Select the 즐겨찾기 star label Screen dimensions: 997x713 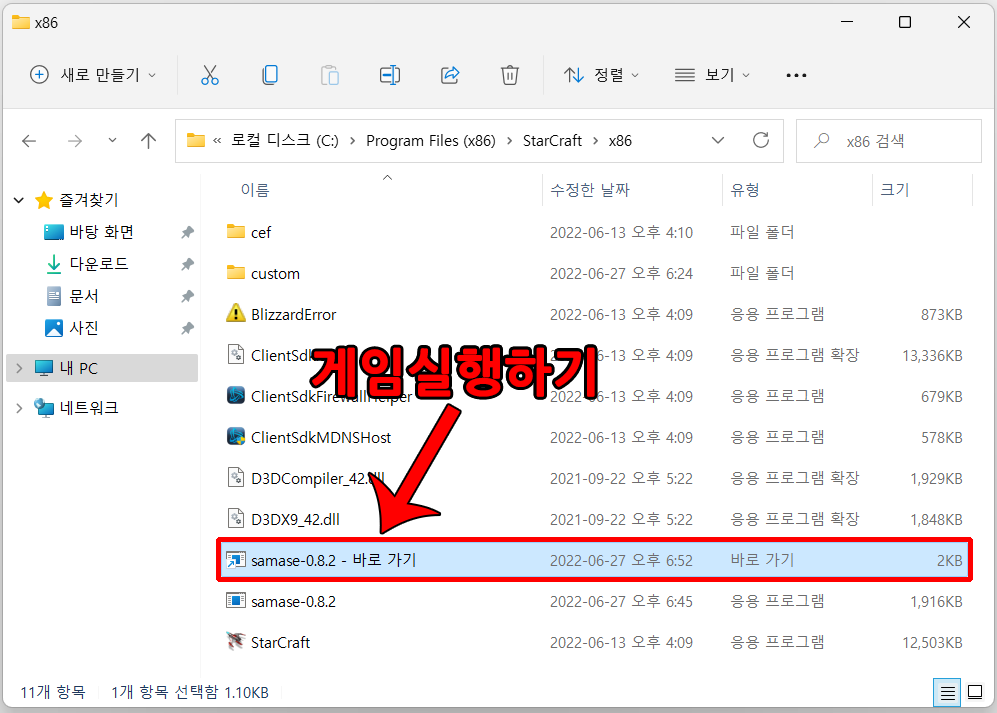(x=88, y=200)
